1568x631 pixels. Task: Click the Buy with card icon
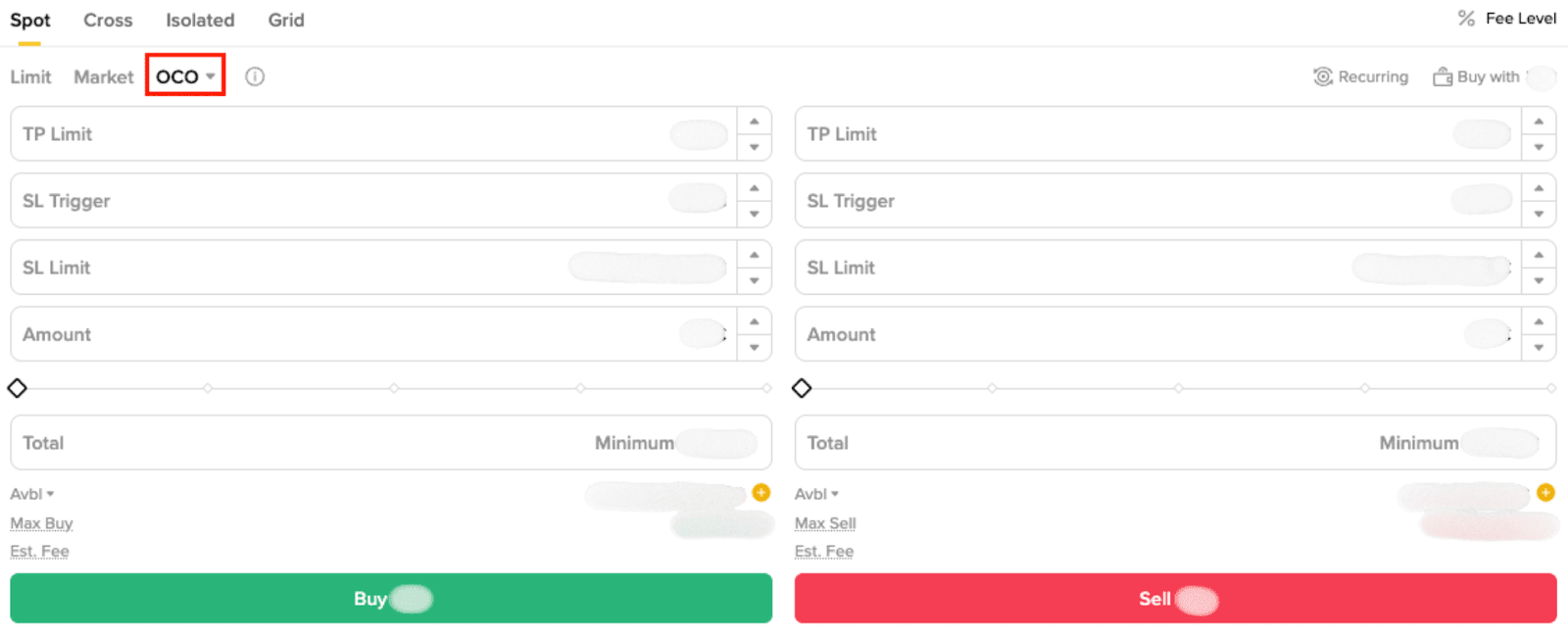1443,76
